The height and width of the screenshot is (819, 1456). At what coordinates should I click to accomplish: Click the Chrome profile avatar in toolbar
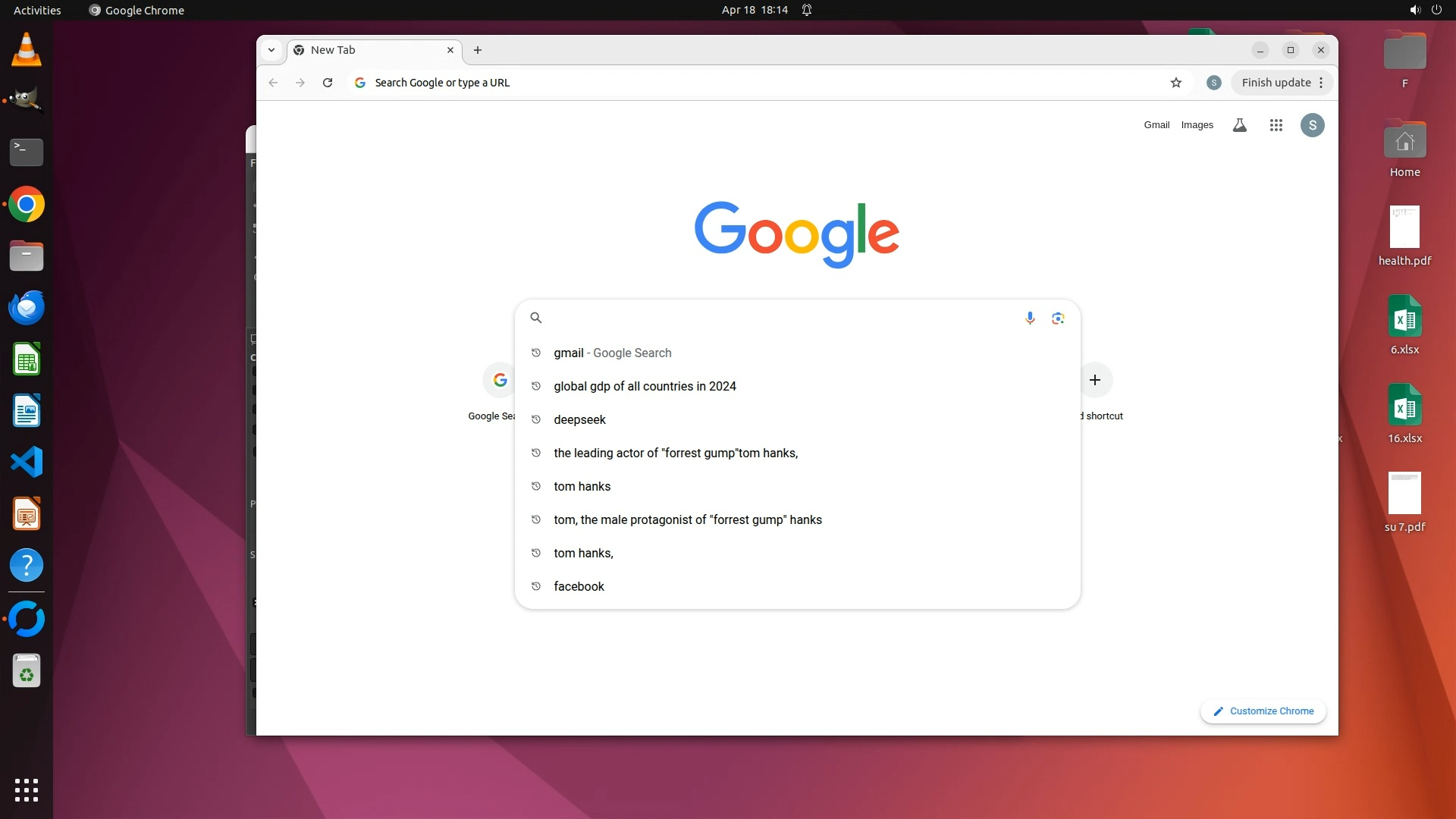pyautogui.click(x=1213, y=83)
